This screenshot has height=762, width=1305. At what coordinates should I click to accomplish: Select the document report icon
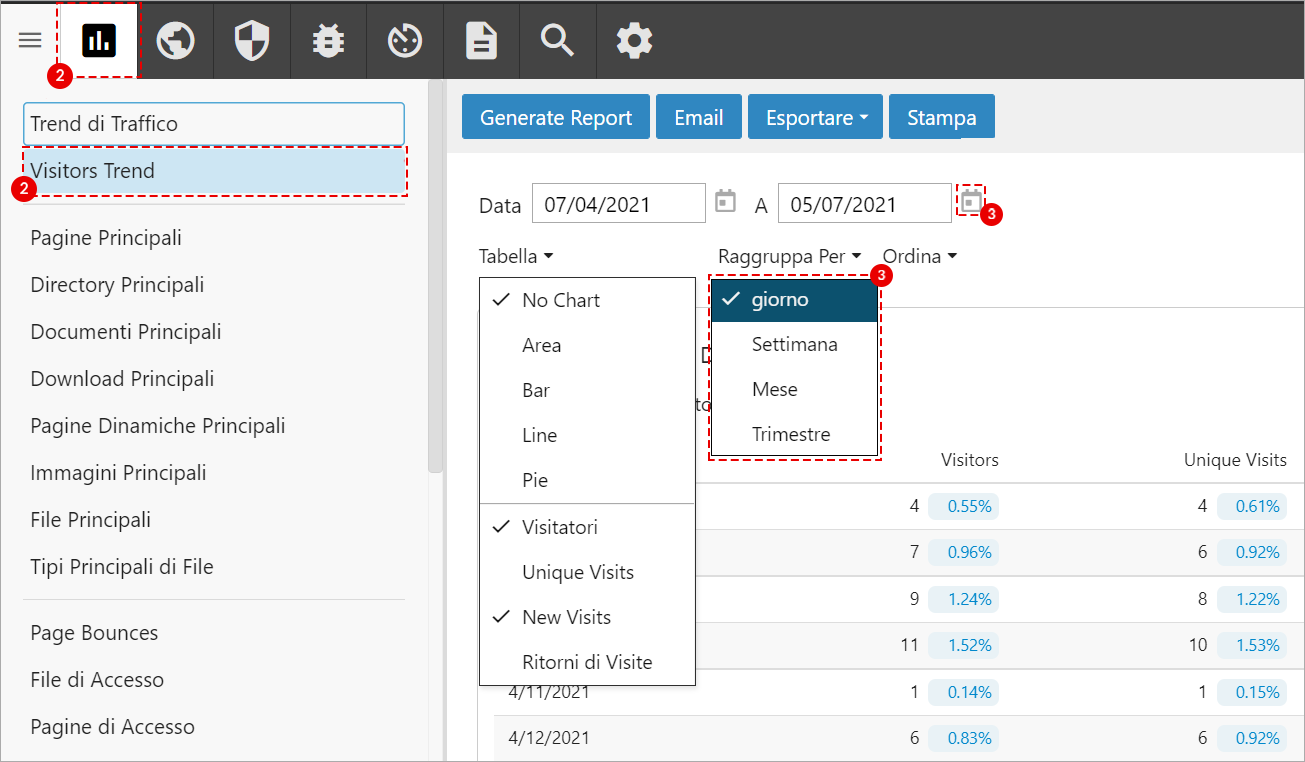[x=481, y=40]
